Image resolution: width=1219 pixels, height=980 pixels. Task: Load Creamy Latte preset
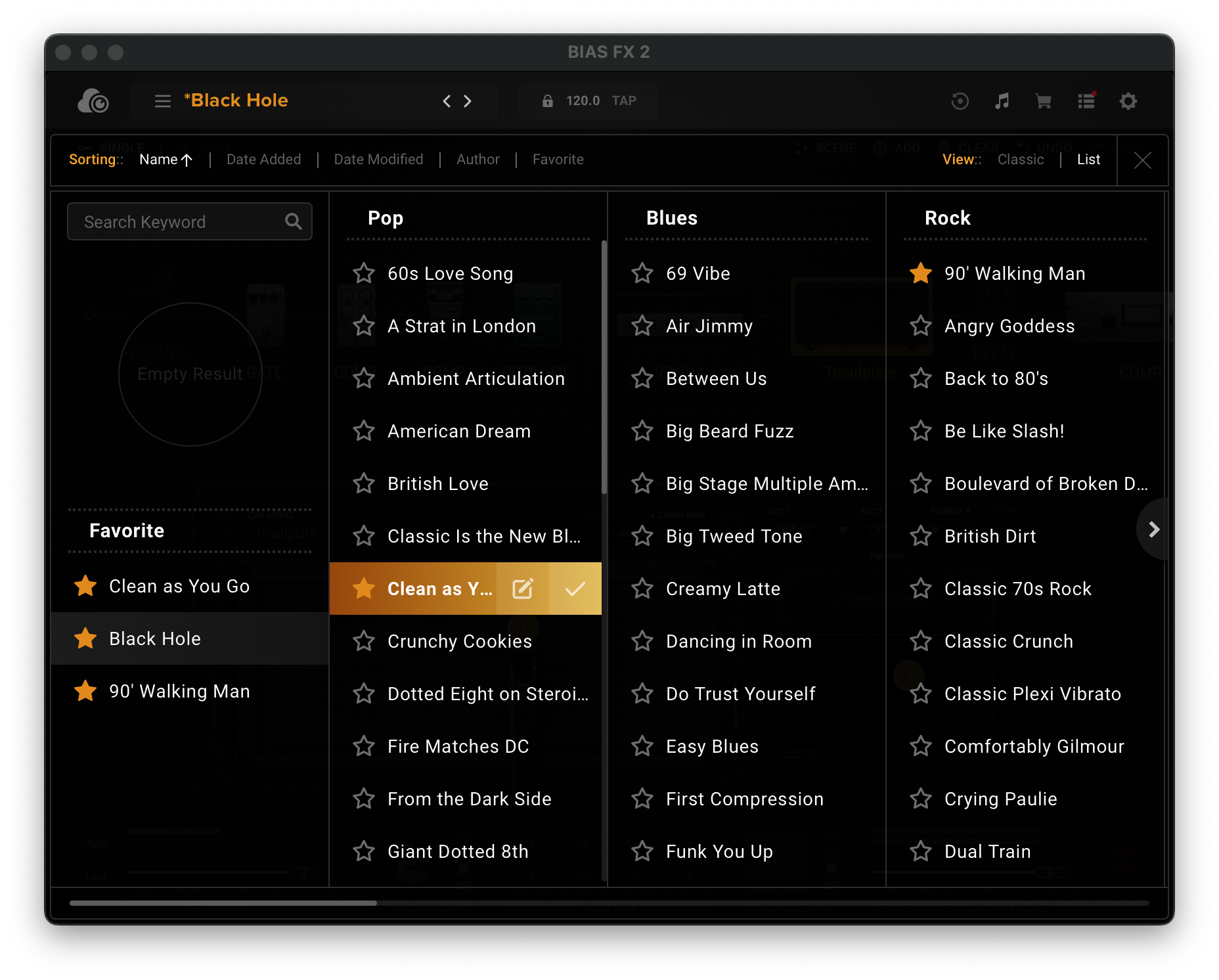(x=747, y=589)
